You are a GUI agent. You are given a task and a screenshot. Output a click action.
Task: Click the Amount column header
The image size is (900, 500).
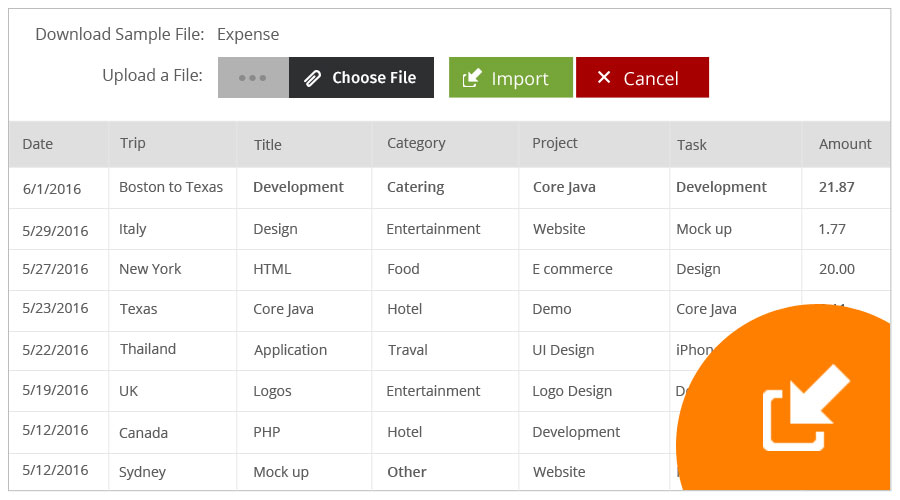(x=845, y=144)
